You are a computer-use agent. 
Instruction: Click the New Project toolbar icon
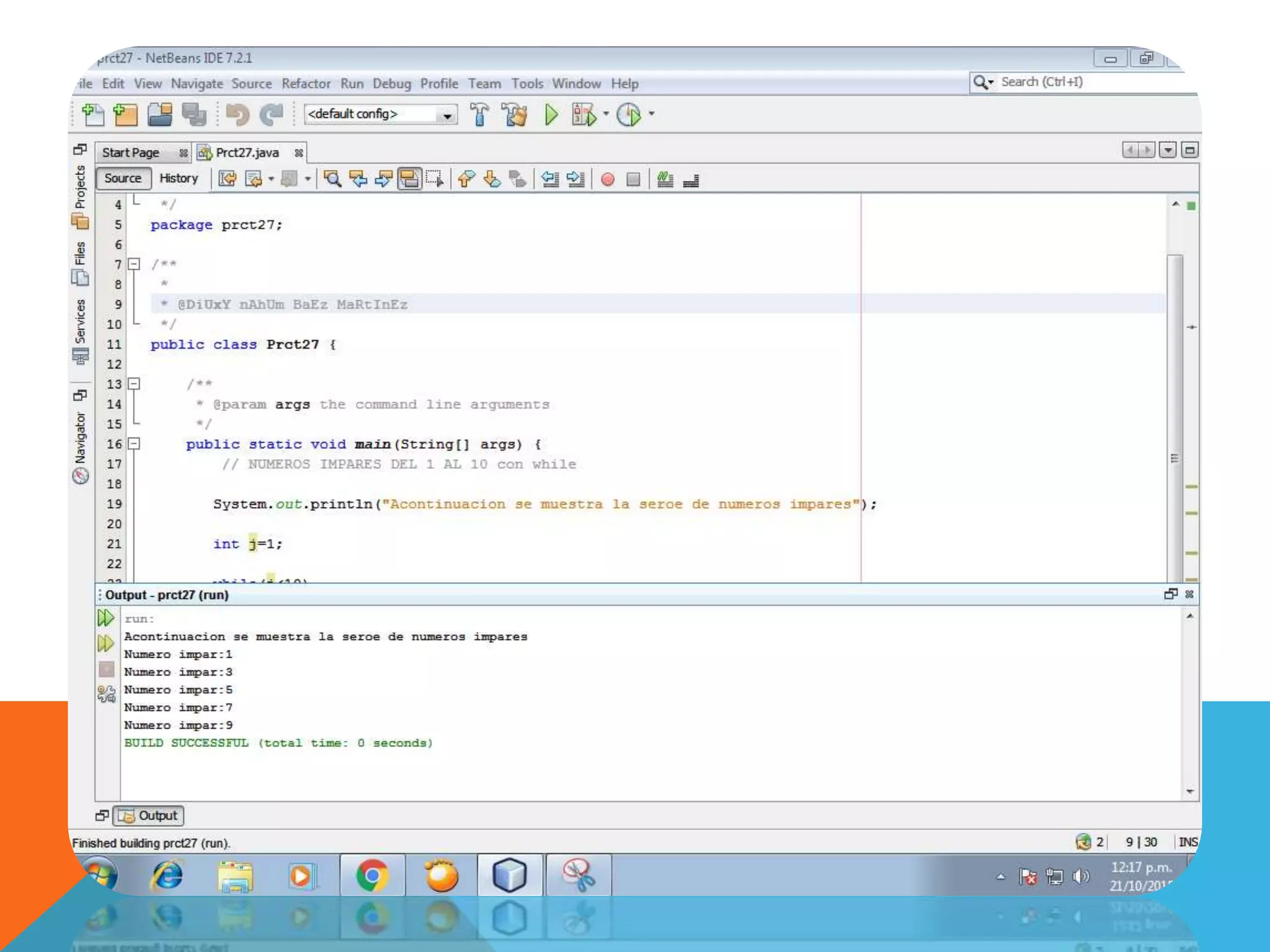[x=125, y=115]
